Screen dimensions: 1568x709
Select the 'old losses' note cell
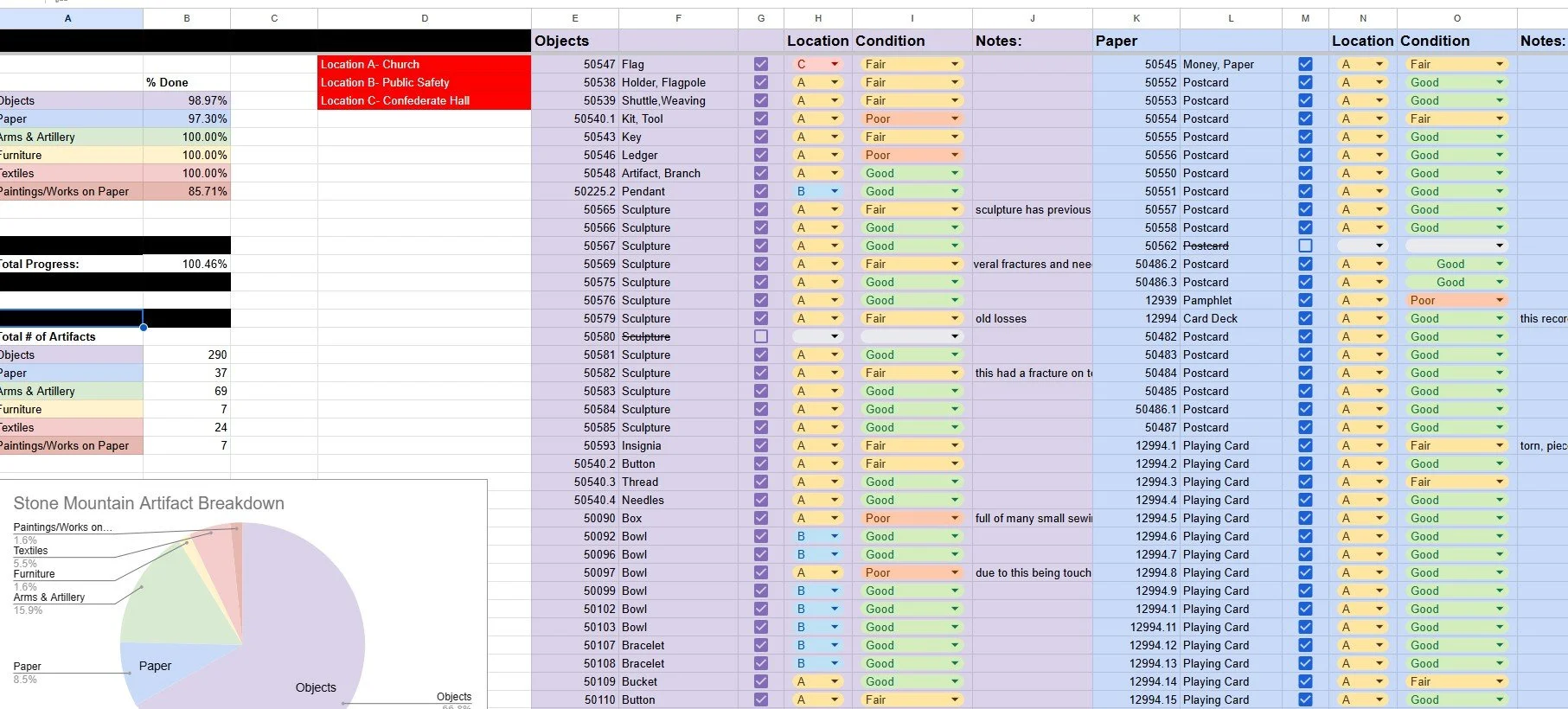click(1033, 318)
